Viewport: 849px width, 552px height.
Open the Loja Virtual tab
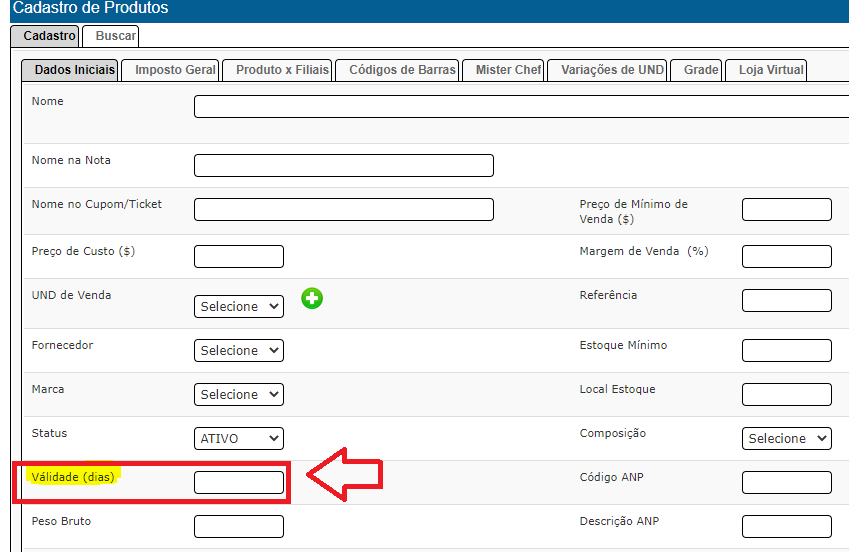(x=766, y=70)
